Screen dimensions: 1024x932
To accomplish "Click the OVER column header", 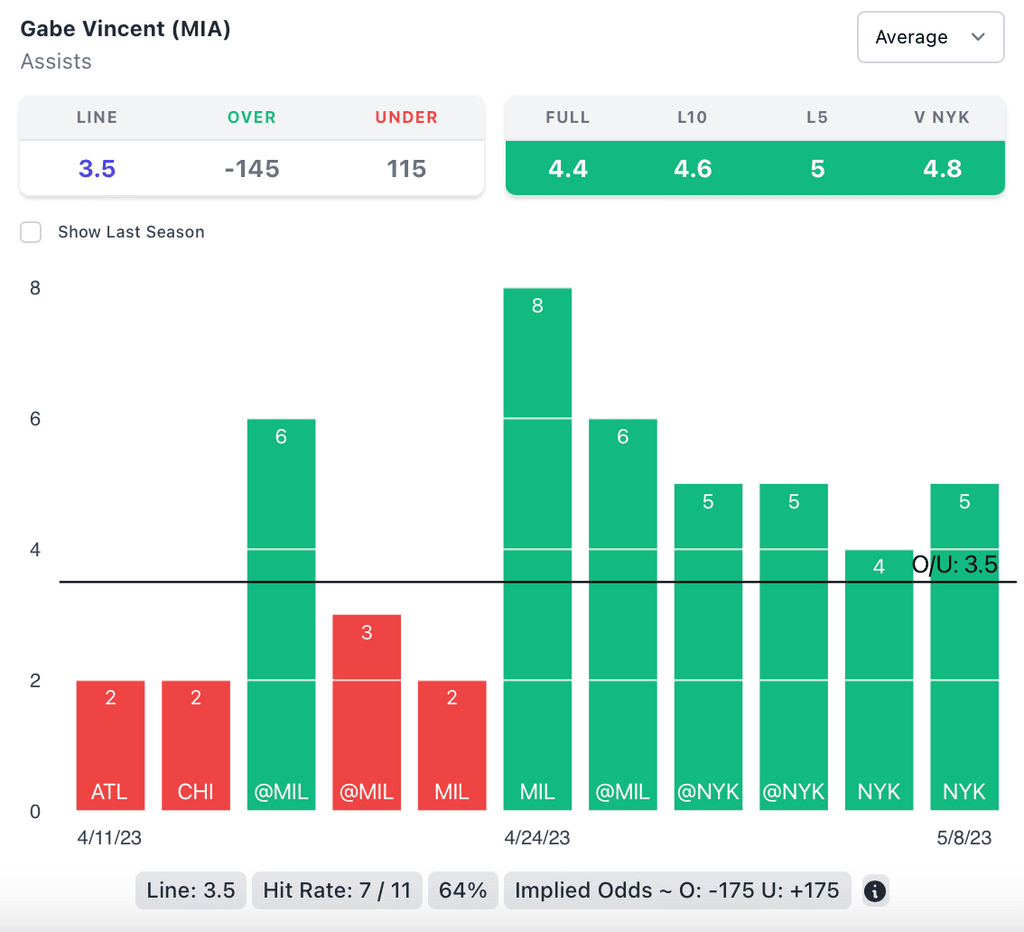I will (x=251, y=118).
